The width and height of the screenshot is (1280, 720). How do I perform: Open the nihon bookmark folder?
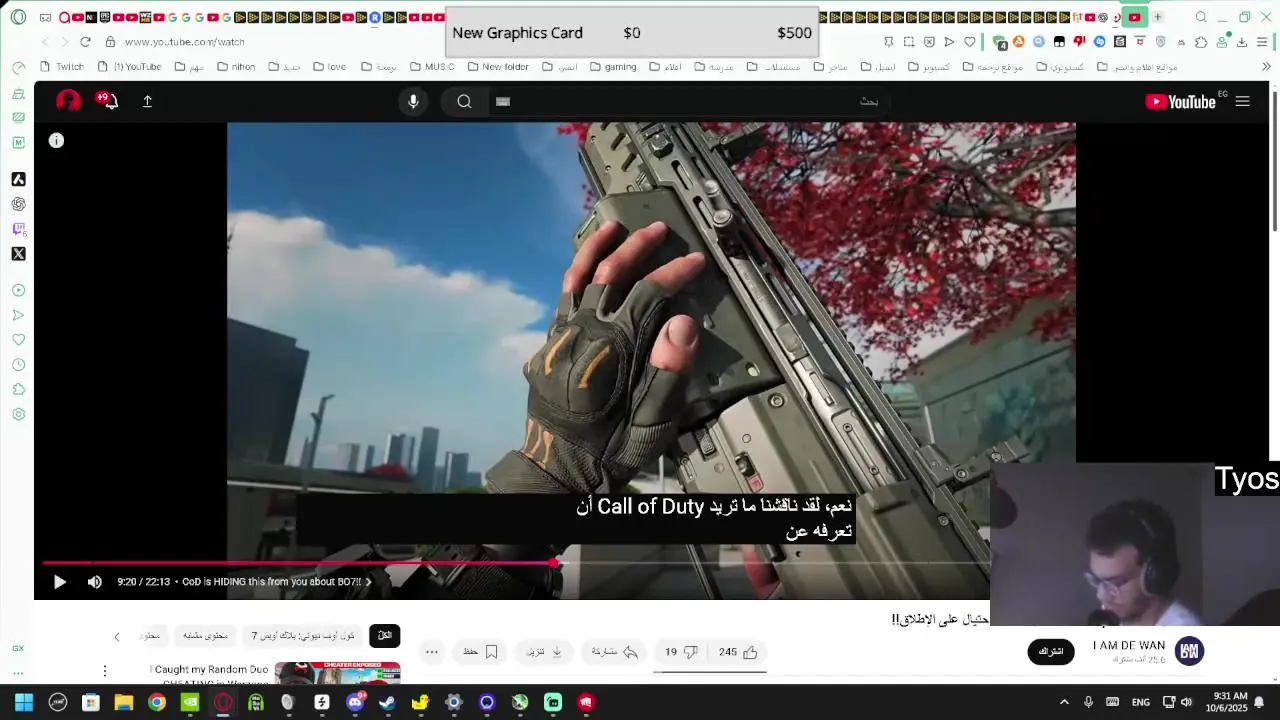(235, 67)
